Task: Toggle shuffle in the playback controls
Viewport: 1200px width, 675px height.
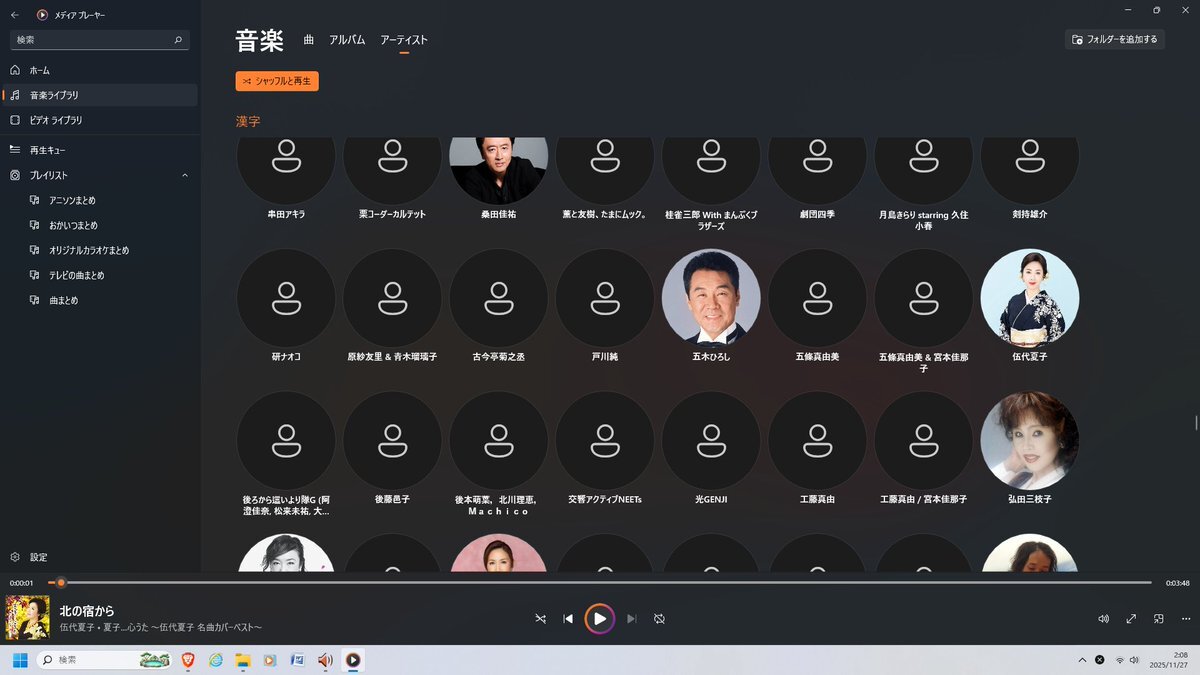Action: (x=540, y=619)
